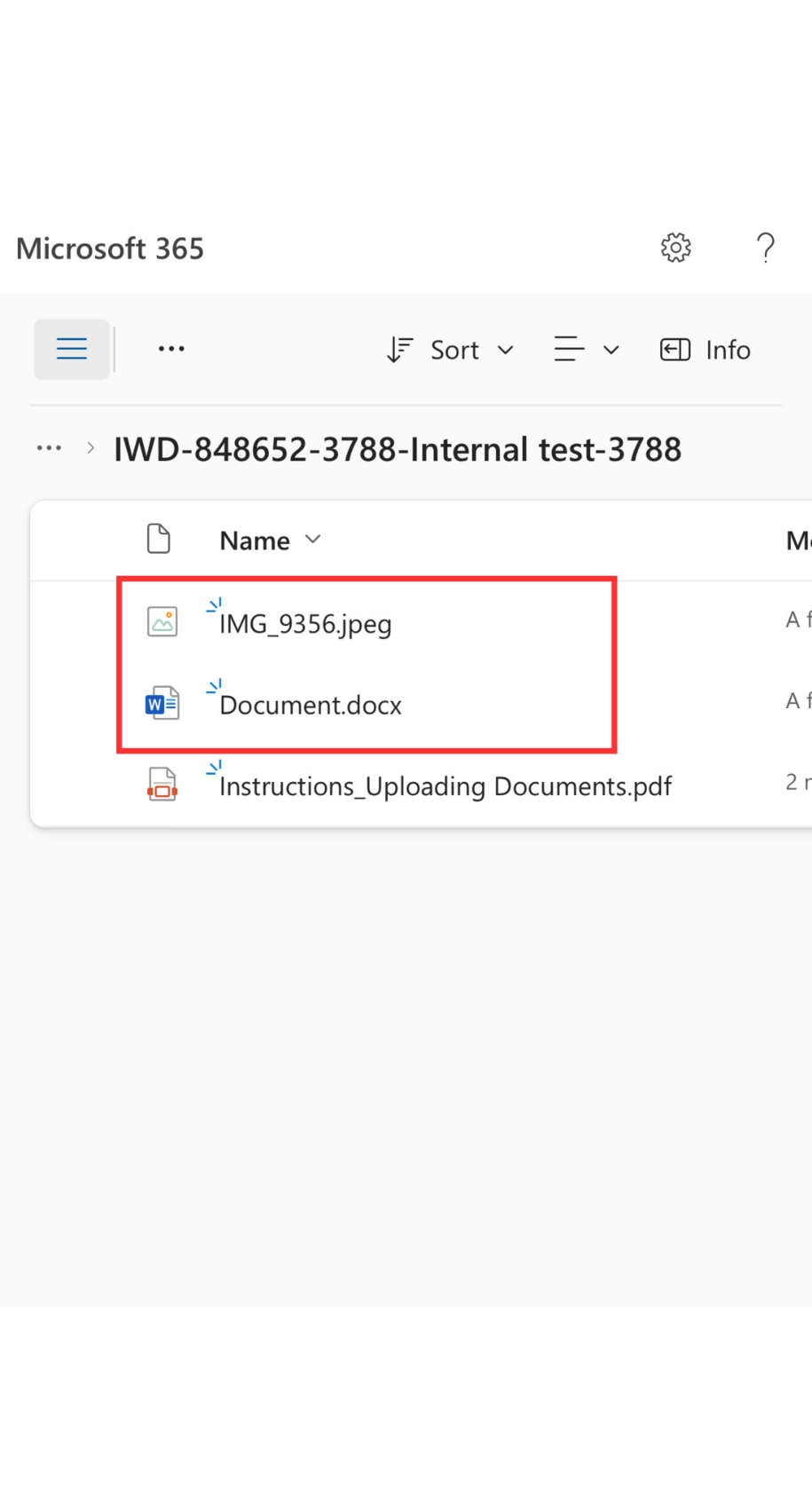This screenshot has width=812, height=1508.
Task: Open the toolbar's more options ellipsis
Action: pos(171,349)
